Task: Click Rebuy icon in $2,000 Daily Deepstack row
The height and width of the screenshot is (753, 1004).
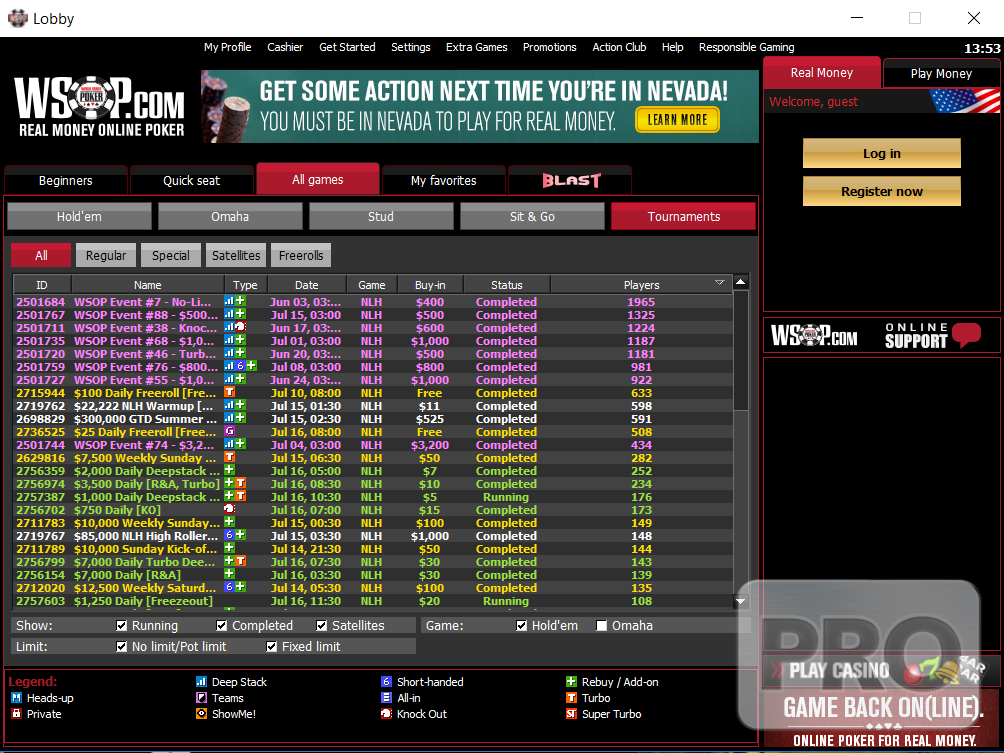Action: (229, 470)
